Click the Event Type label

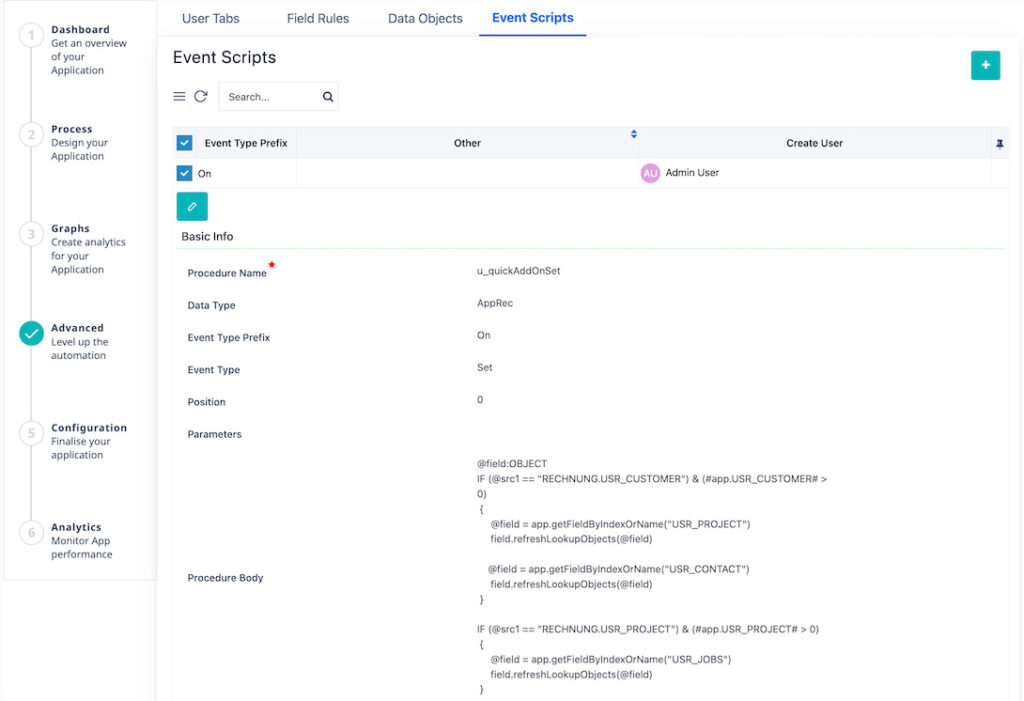click(x=214, y=370)
